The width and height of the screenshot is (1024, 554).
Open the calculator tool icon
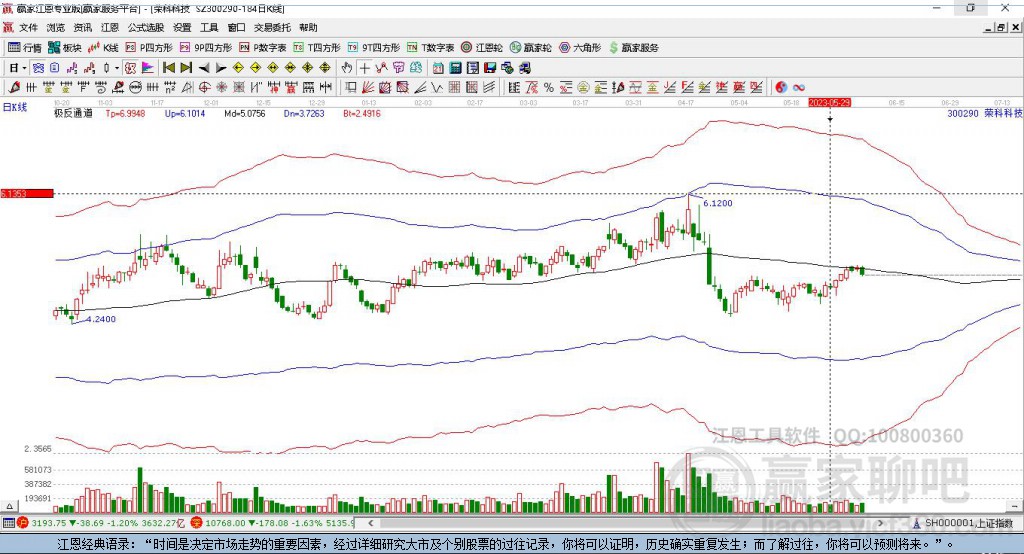[455, 67]
